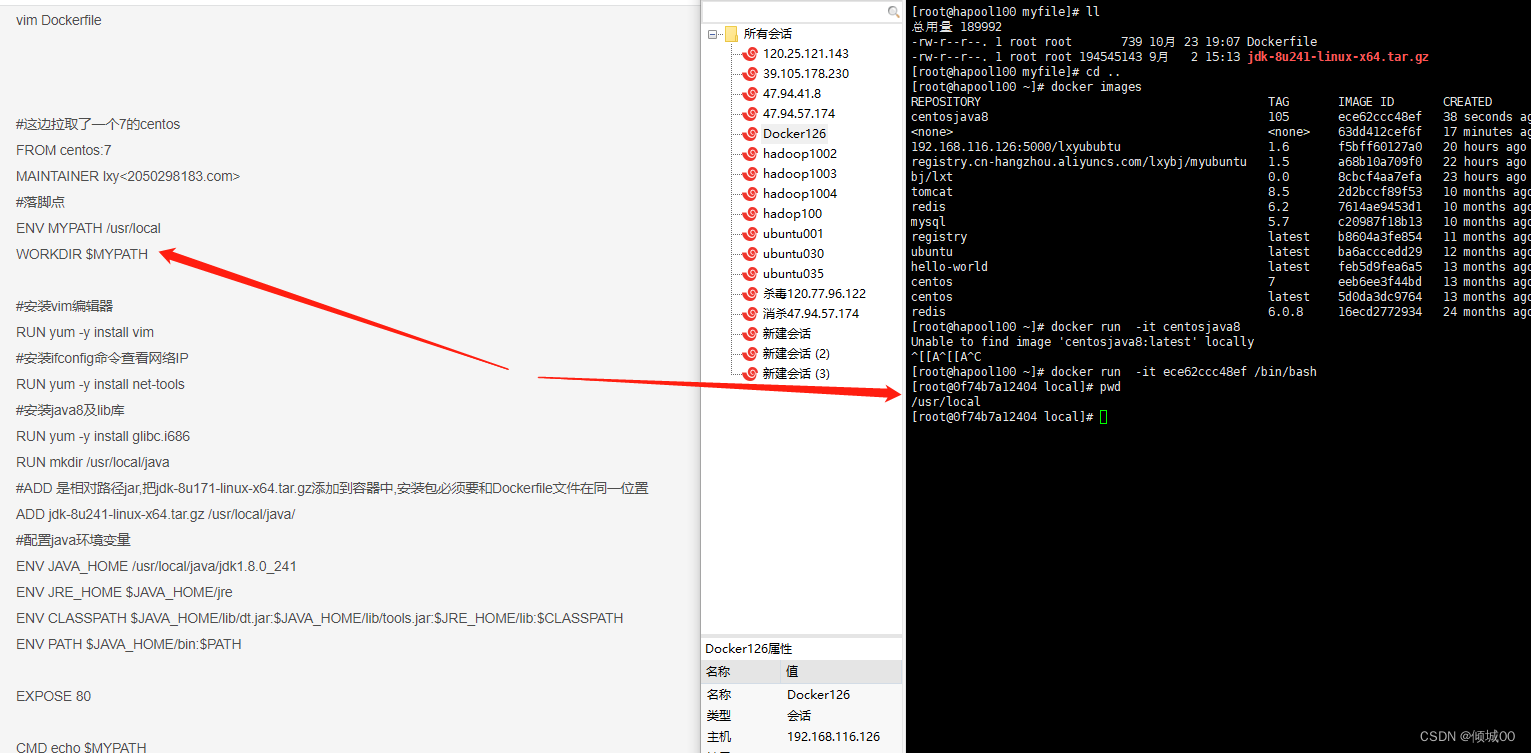The width and height of the screenshot is (1531, 753).
Task: Click property value 会话 in 类型 row
Action: pos(799,716)
